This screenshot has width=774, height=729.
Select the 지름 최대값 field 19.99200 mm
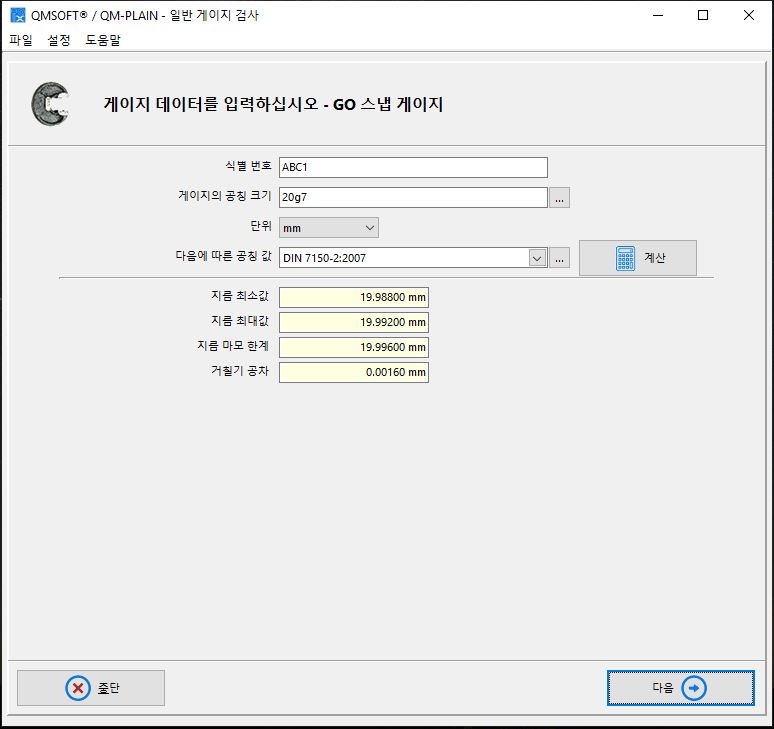click(354, 322)
